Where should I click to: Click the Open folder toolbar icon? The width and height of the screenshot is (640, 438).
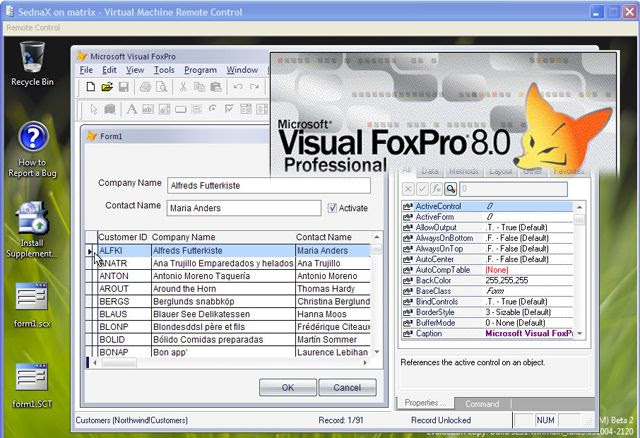pos(107,87)
